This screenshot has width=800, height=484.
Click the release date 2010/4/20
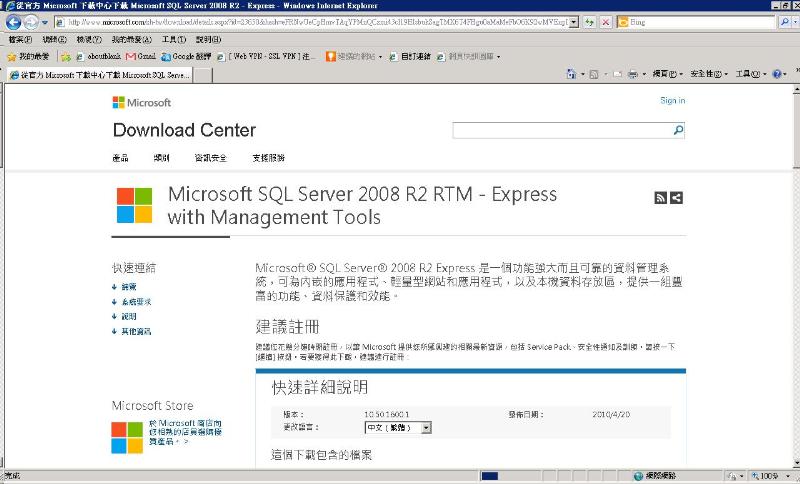pyautogui.click(x=611, y=415)
